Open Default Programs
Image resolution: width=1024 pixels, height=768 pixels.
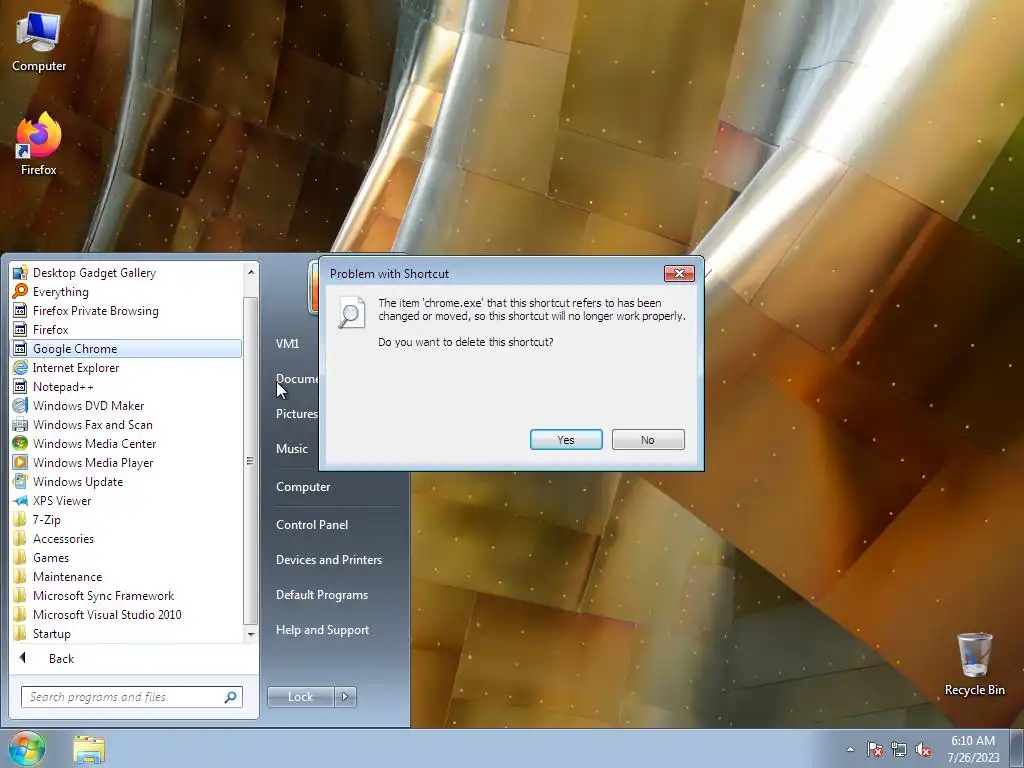tap(322, 595)
